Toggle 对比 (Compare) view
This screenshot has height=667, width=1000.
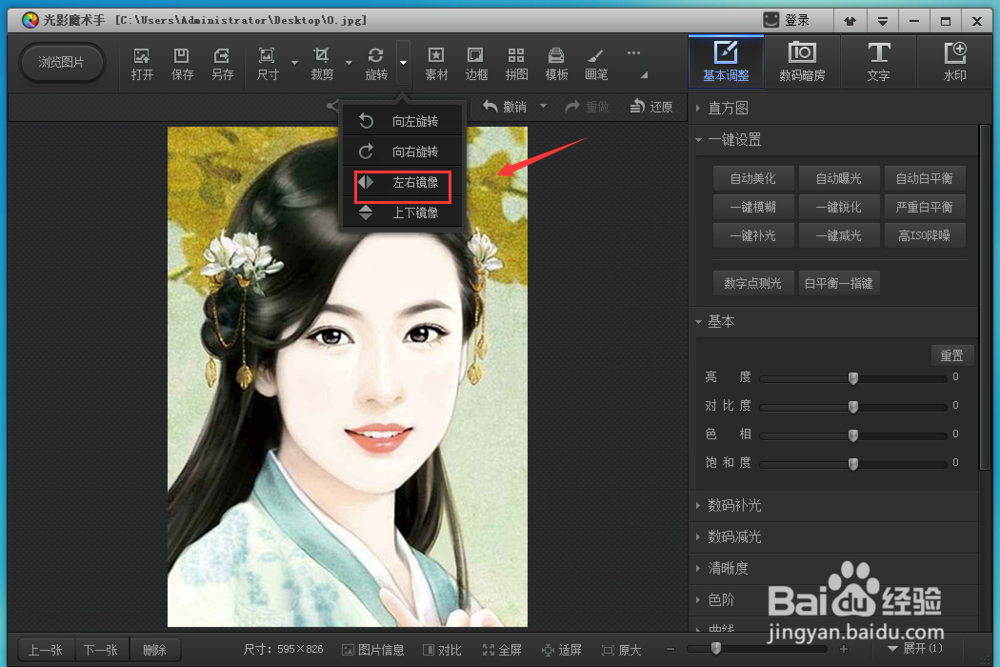pyautogui.click(x=442, y=650)
